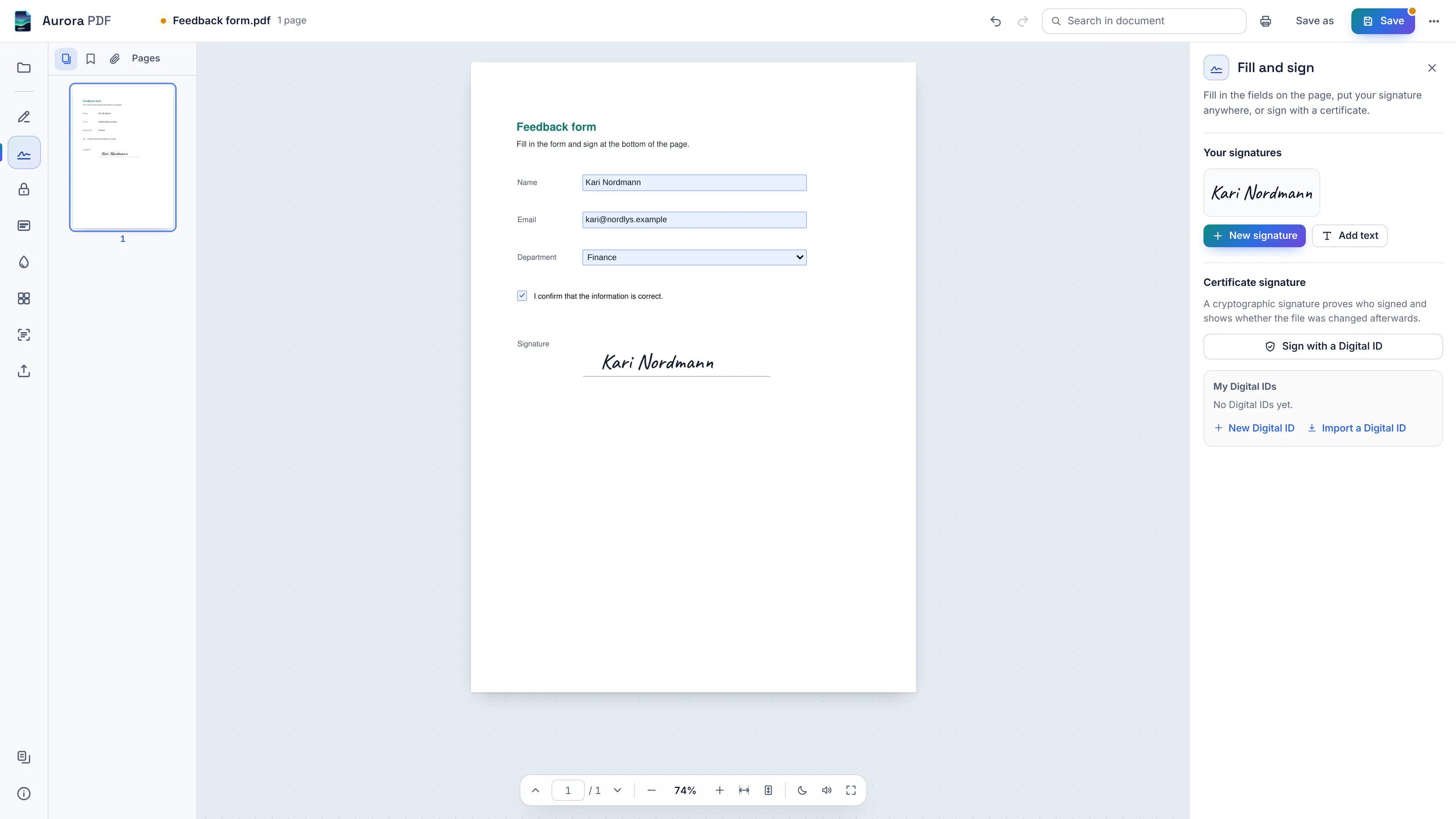1456x819 pixels.
Task: Click Sign with a Digital ID
Action: click(1323, 347)
